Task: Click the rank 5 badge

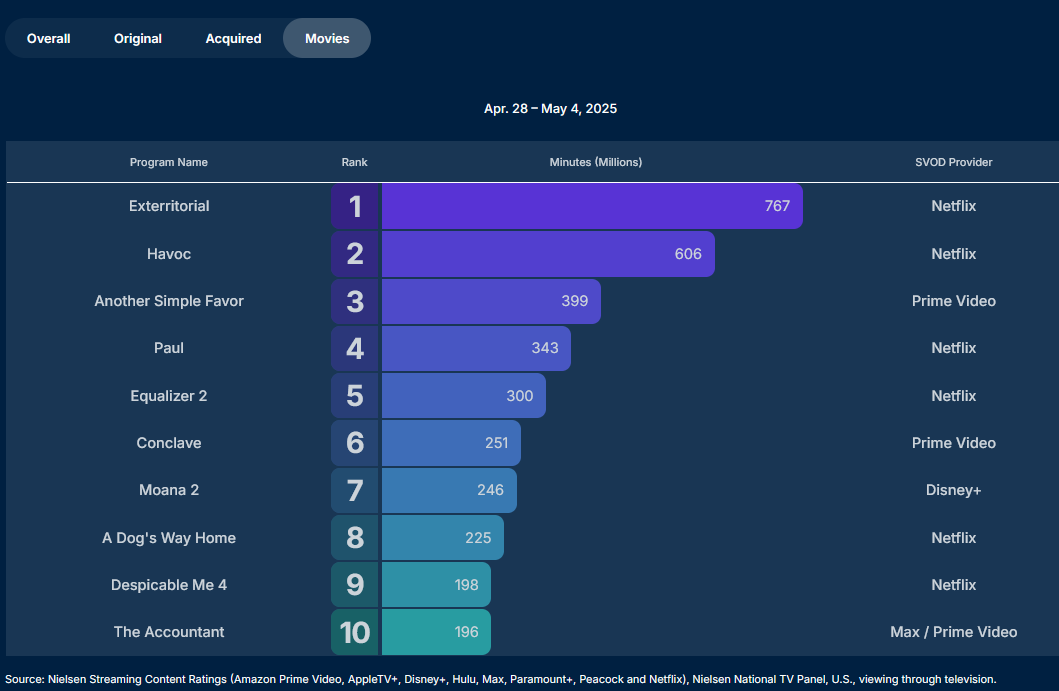Action: click(x=355, y=396)
